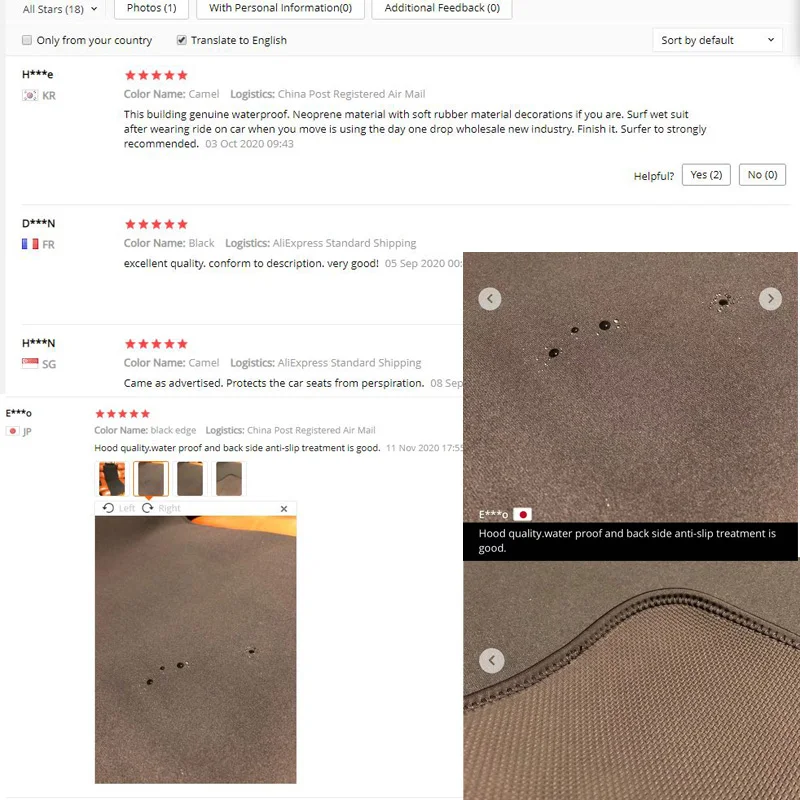Image resolution: width=800 pixels, height=800 pixels.
Task: Filter reviews by Photos (1)
Action: tap(152, 8)
